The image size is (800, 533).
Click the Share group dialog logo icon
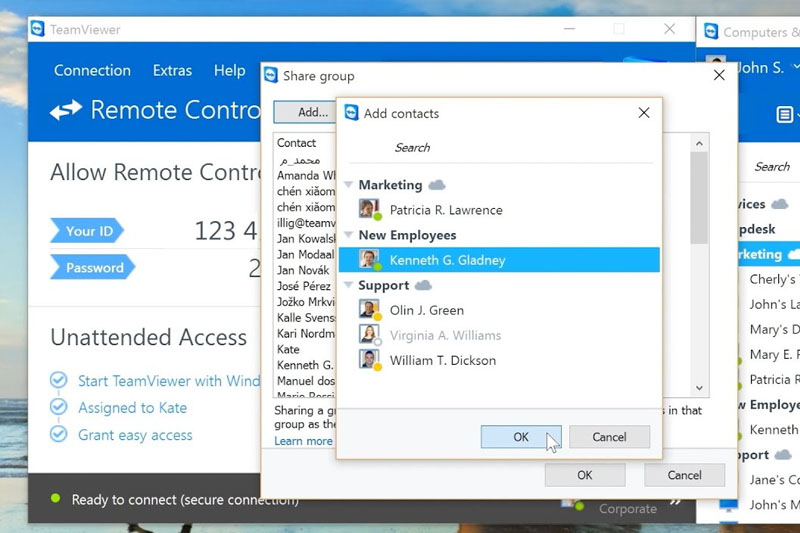tap(271, 75)
